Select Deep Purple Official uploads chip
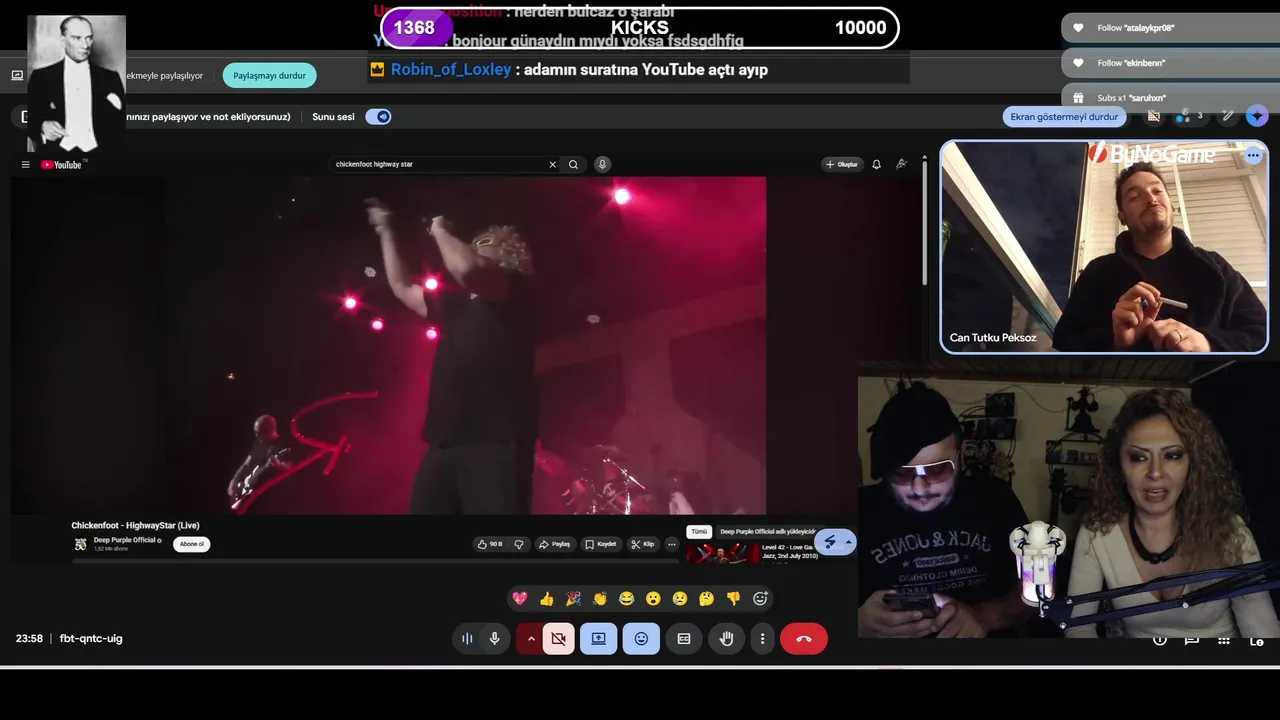This screenshot has height=720, width=1280. pyautogui.click(x=768, y=532)
